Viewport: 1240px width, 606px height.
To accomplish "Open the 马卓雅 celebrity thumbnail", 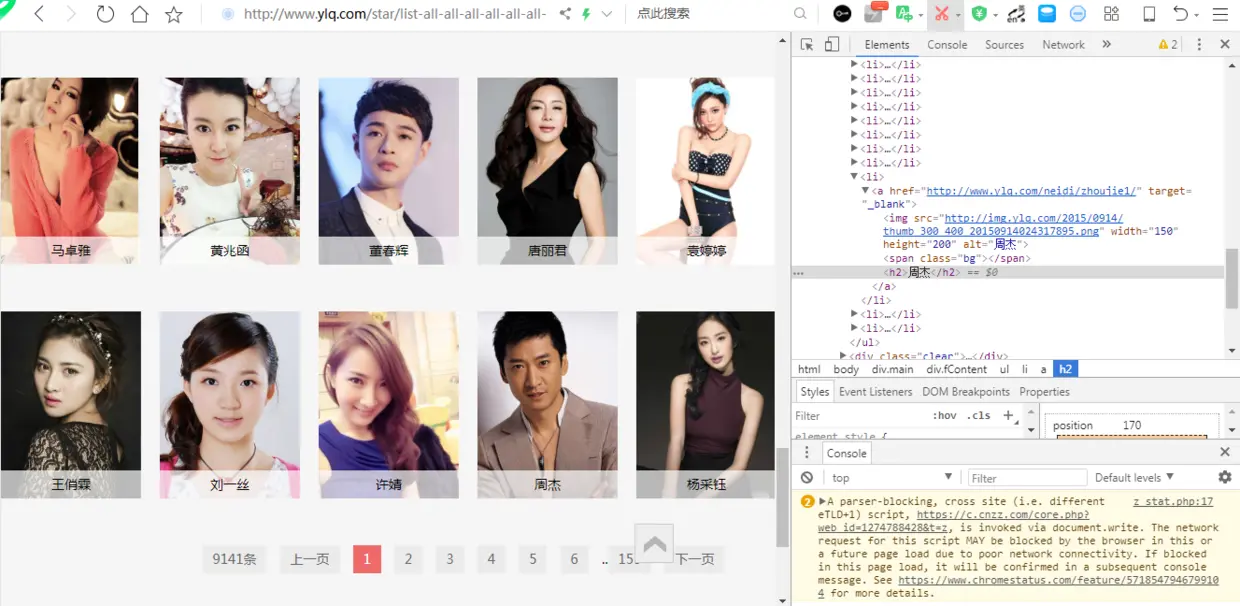I will [70, 170].
